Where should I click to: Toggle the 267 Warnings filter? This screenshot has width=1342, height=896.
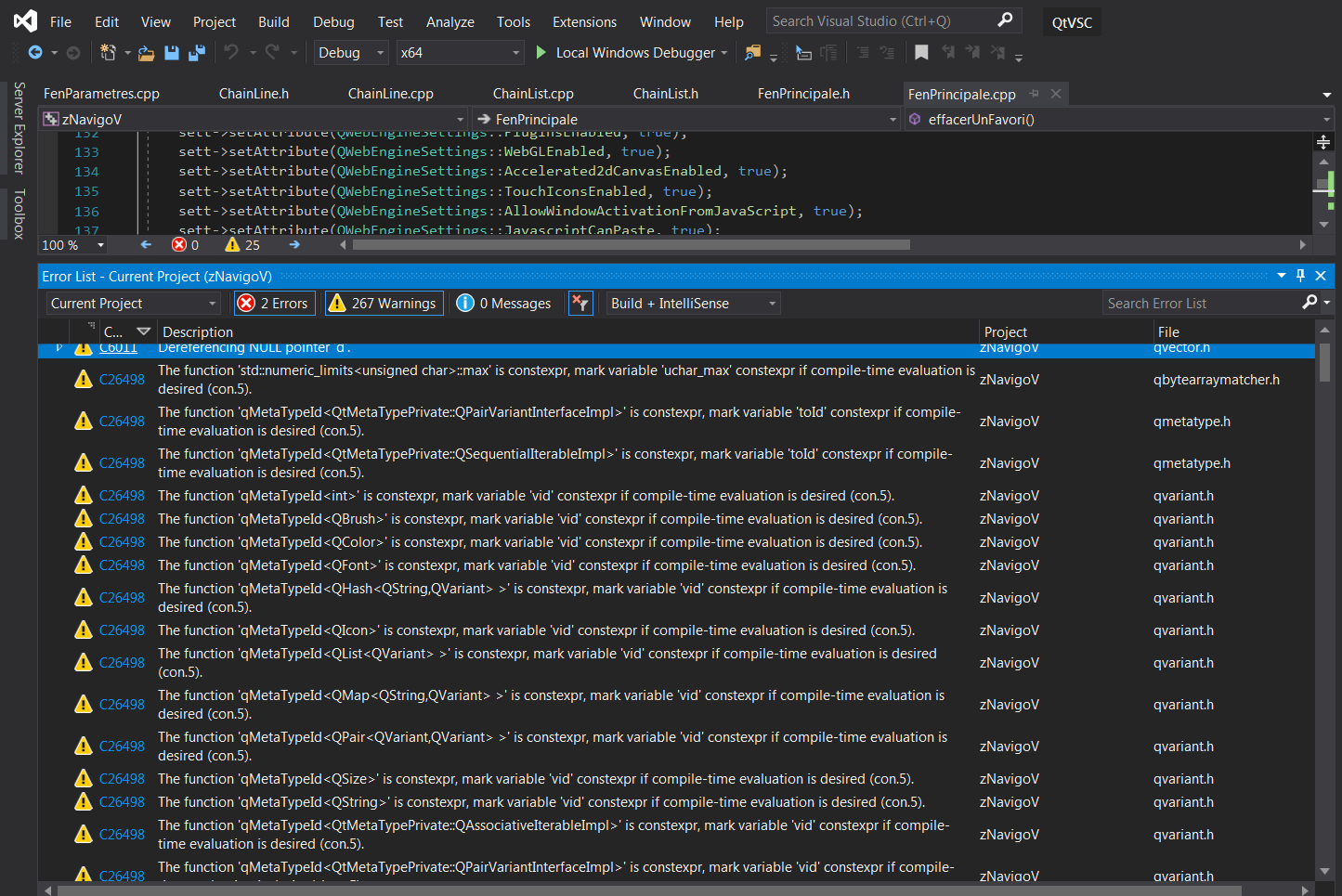coord(383,304)
